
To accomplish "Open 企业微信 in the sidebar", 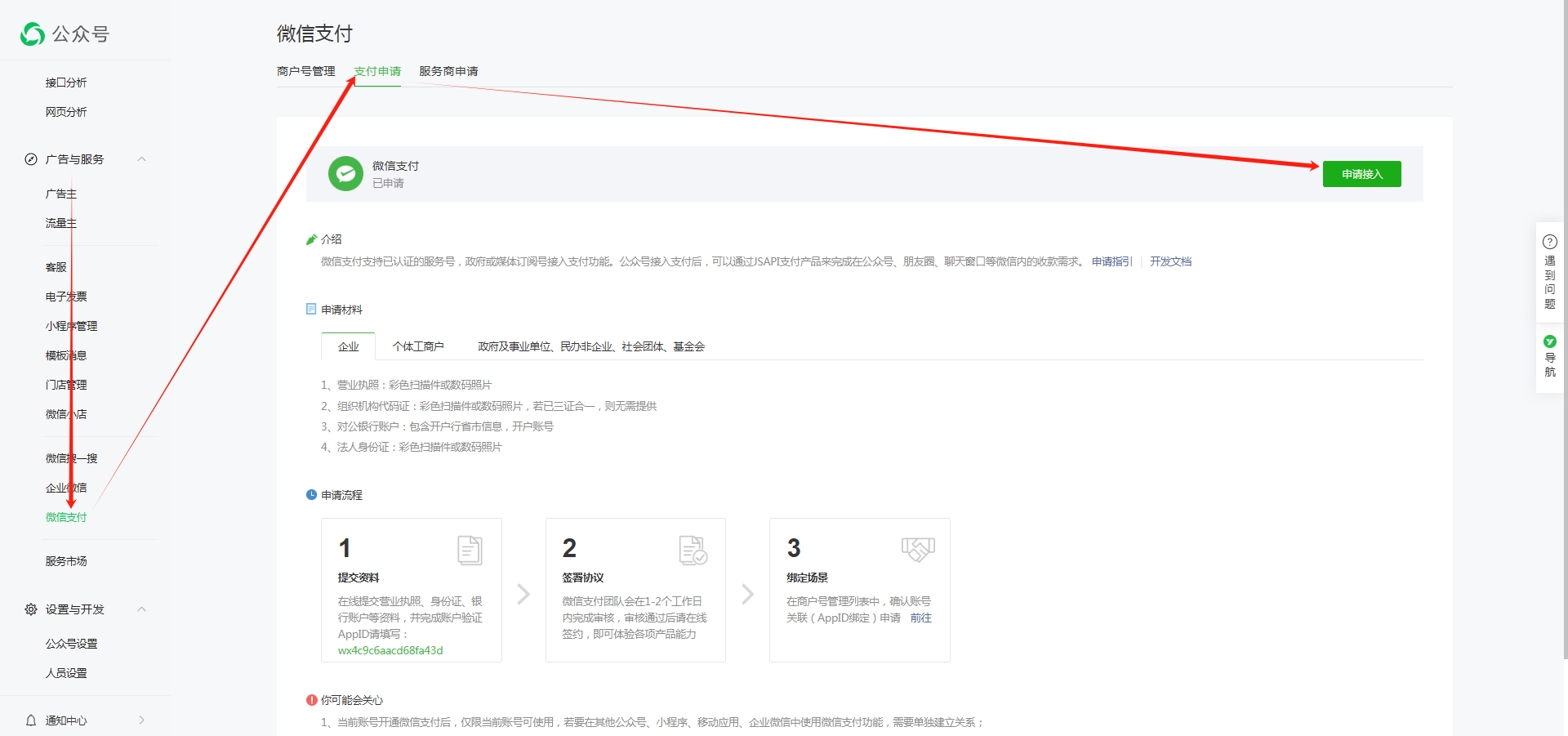I will [x=66, y=488].
